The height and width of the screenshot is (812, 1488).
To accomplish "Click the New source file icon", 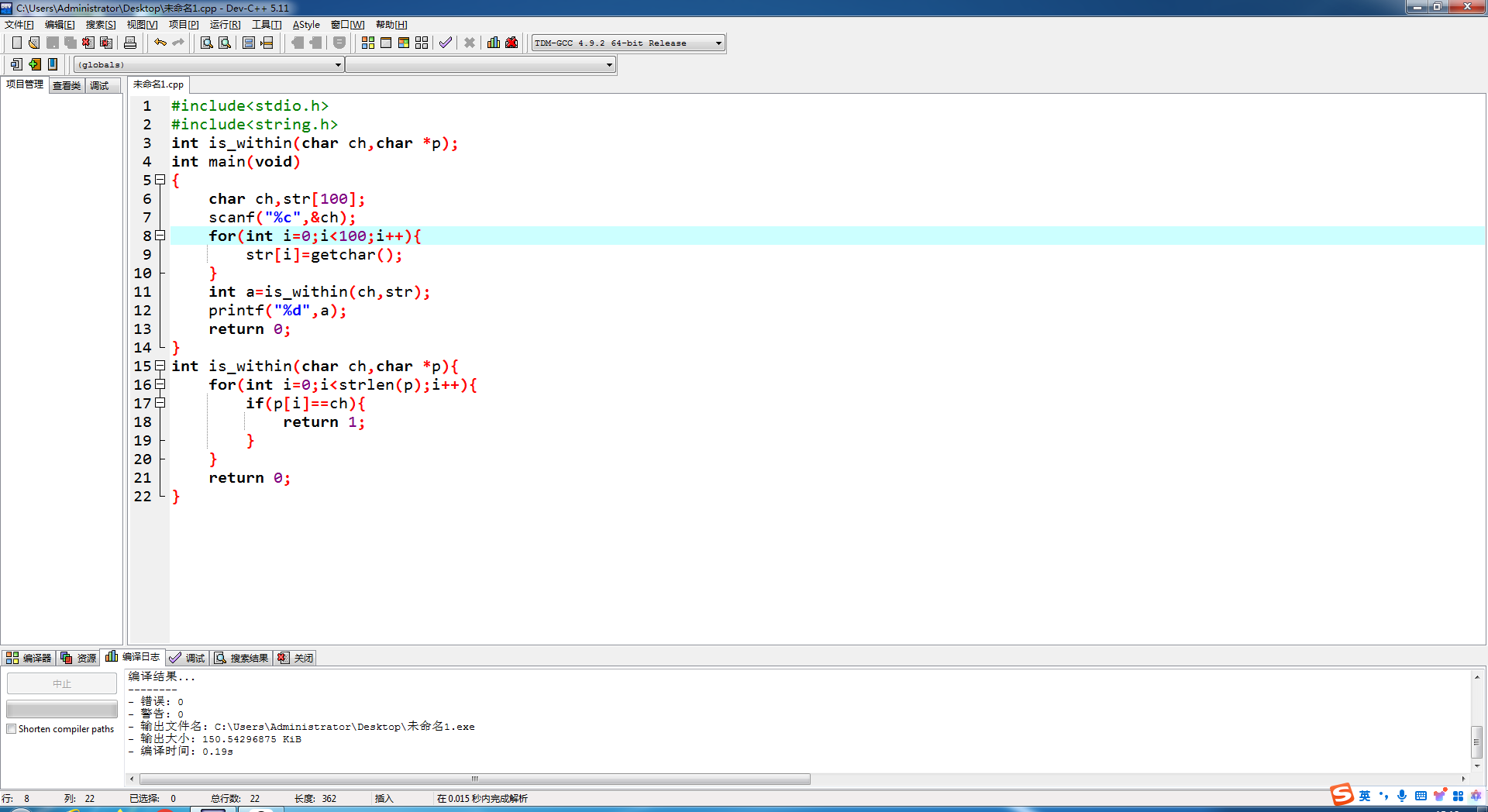I will click(16, 43).
